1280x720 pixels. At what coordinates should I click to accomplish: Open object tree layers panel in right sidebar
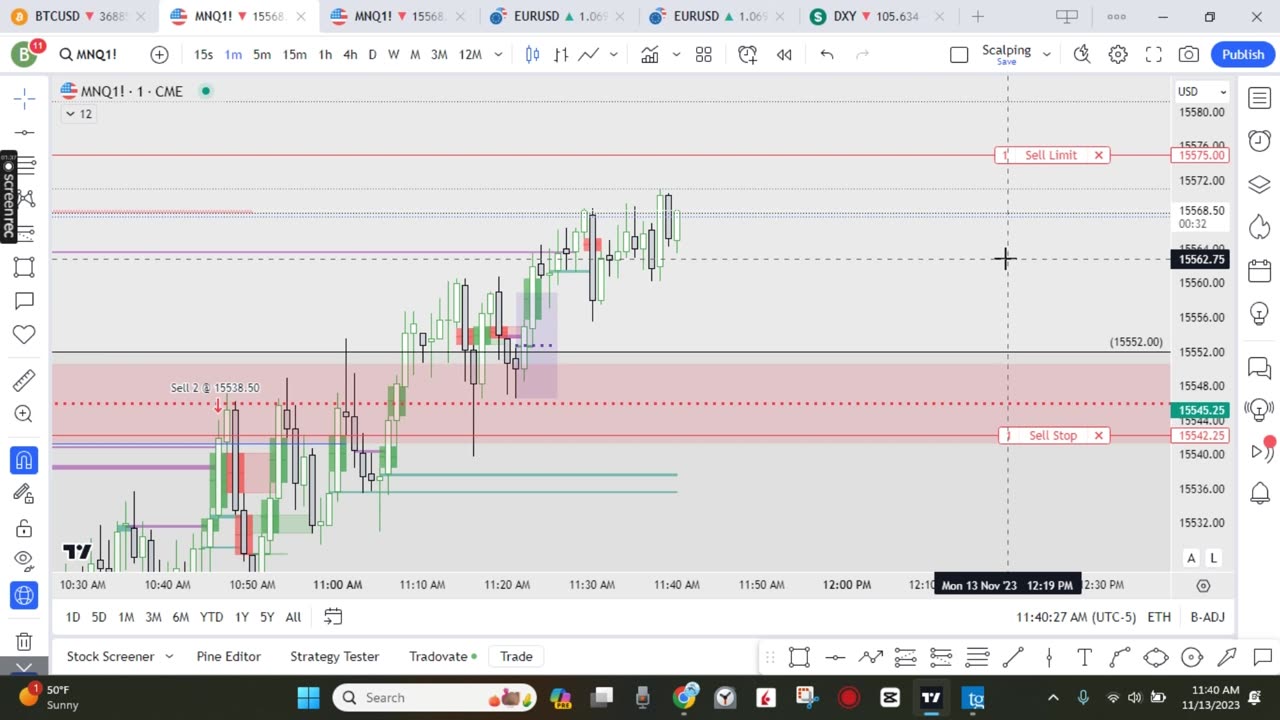1259,185
